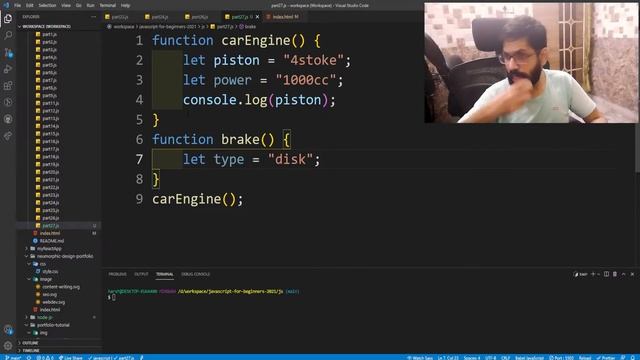This screenshot has height=360, width=640.
Task: Close the part27.js editor tab
Action: (257, 17)
